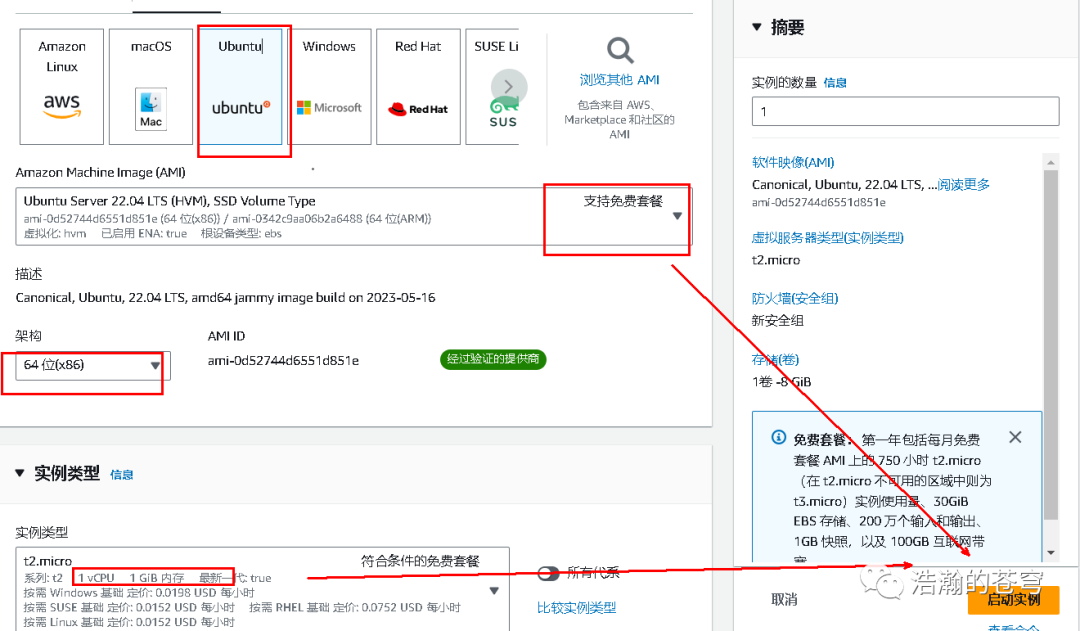The width and height of the screenshot is (1080, 631).
Task: Open 防火墙(安全组) link
Action: pyautogui.click(x=795, y=298)
